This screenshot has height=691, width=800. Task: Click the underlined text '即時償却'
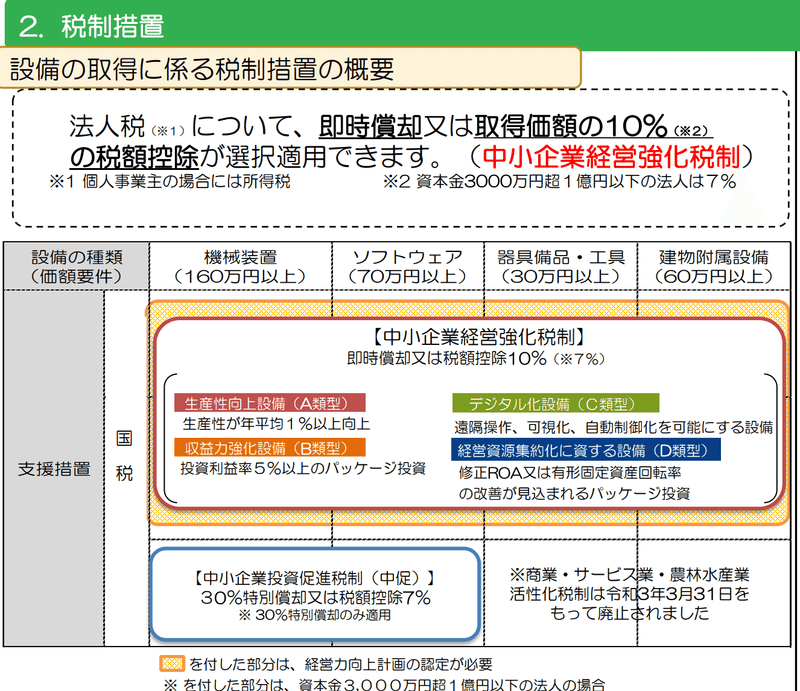coord(370,126)
